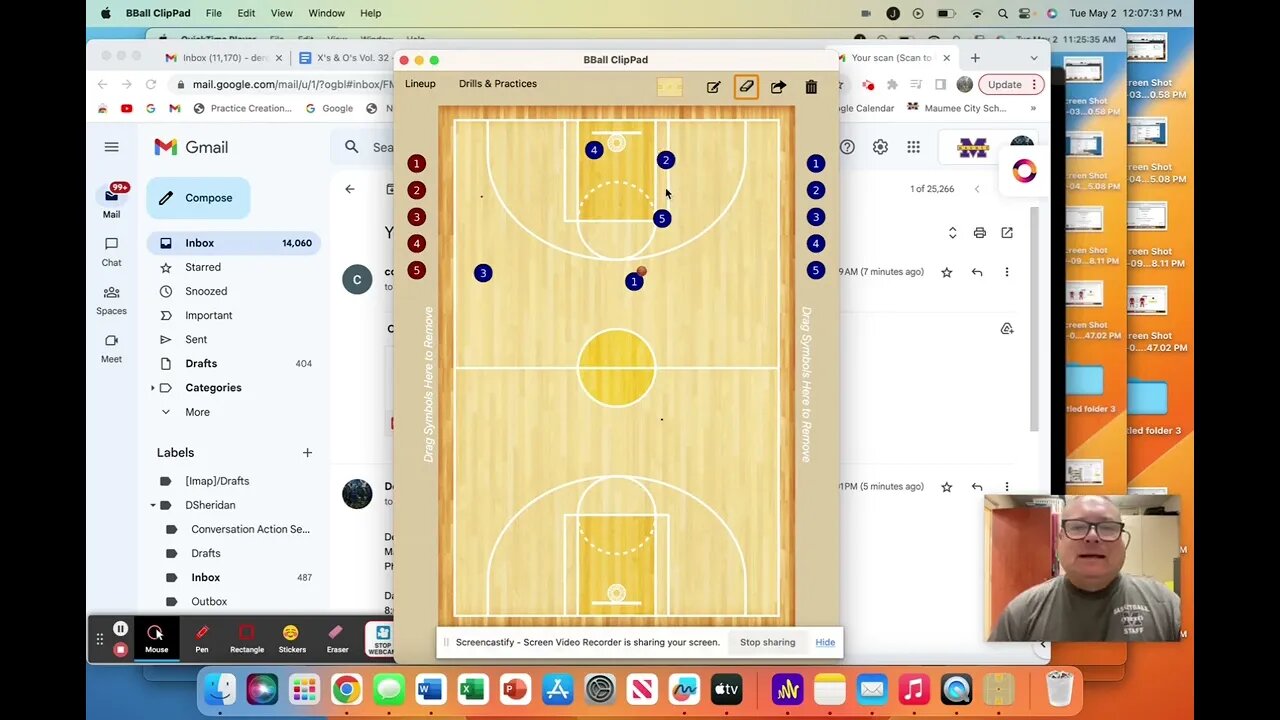Open Spaces in Gmail left rail

pos(111,299)
